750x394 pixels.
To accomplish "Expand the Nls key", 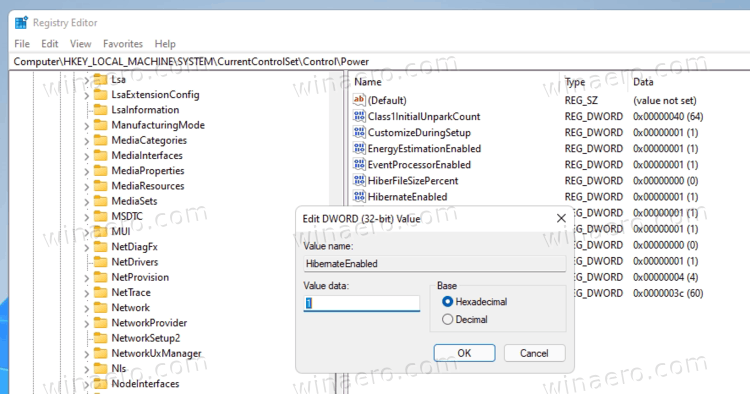I will pyautogui.click(x=87, y=370).
